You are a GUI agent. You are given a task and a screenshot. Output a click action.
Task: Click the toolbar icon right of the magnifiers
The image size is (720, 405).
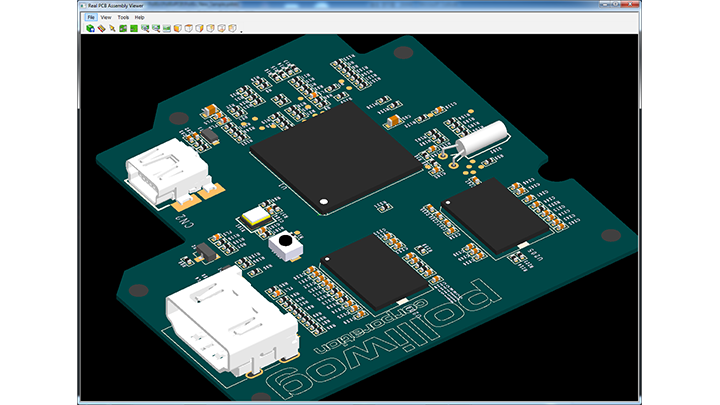pos(167,28)
